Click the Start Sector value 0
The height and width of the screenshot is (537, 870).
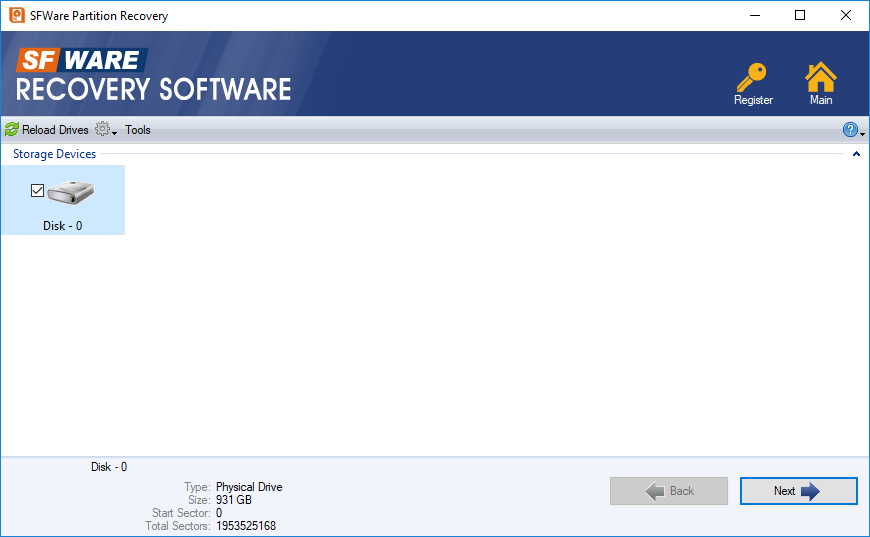point(219,513)
